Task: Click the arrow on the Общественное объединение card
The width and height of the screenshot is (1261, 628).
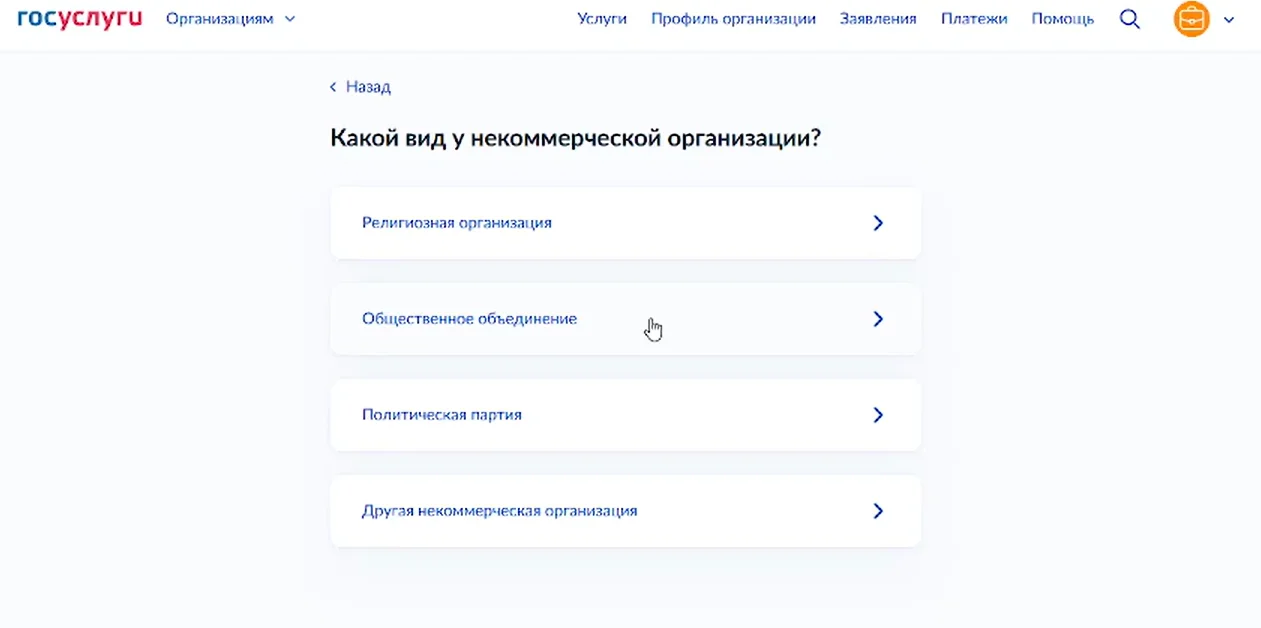Action: click(878, 319)
